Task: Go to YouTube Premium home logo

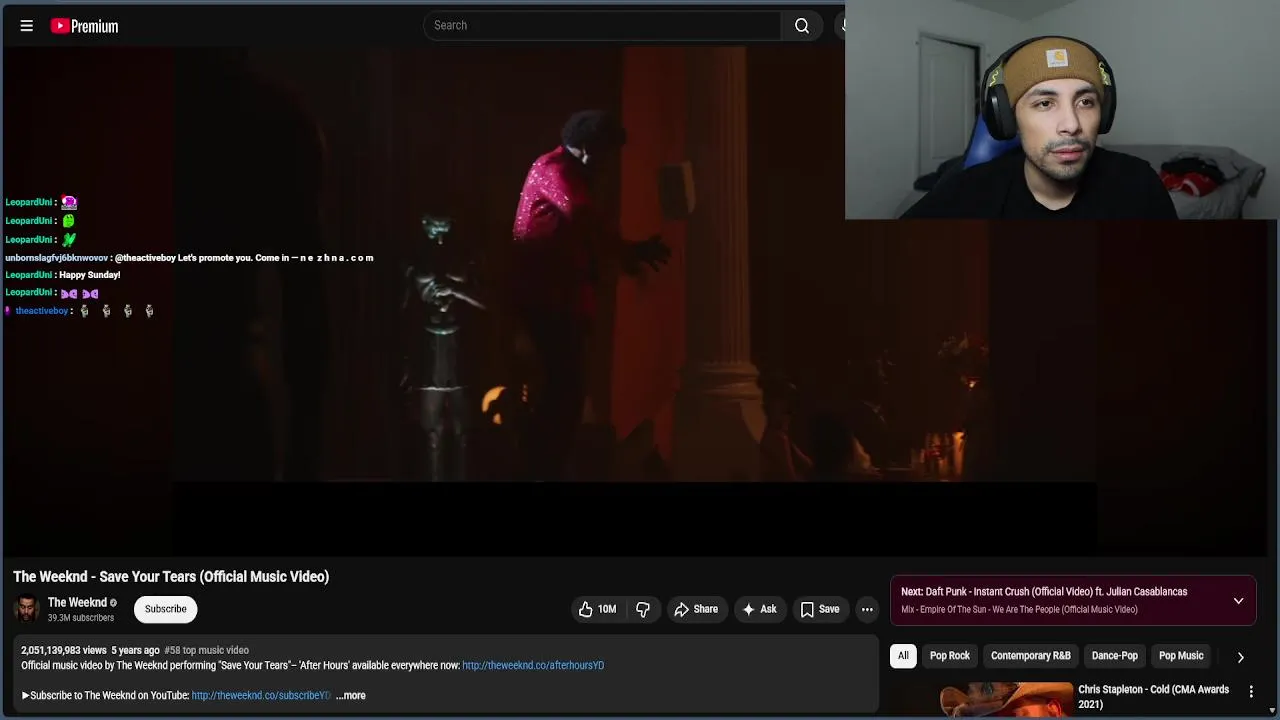Action: coord(85,26)
